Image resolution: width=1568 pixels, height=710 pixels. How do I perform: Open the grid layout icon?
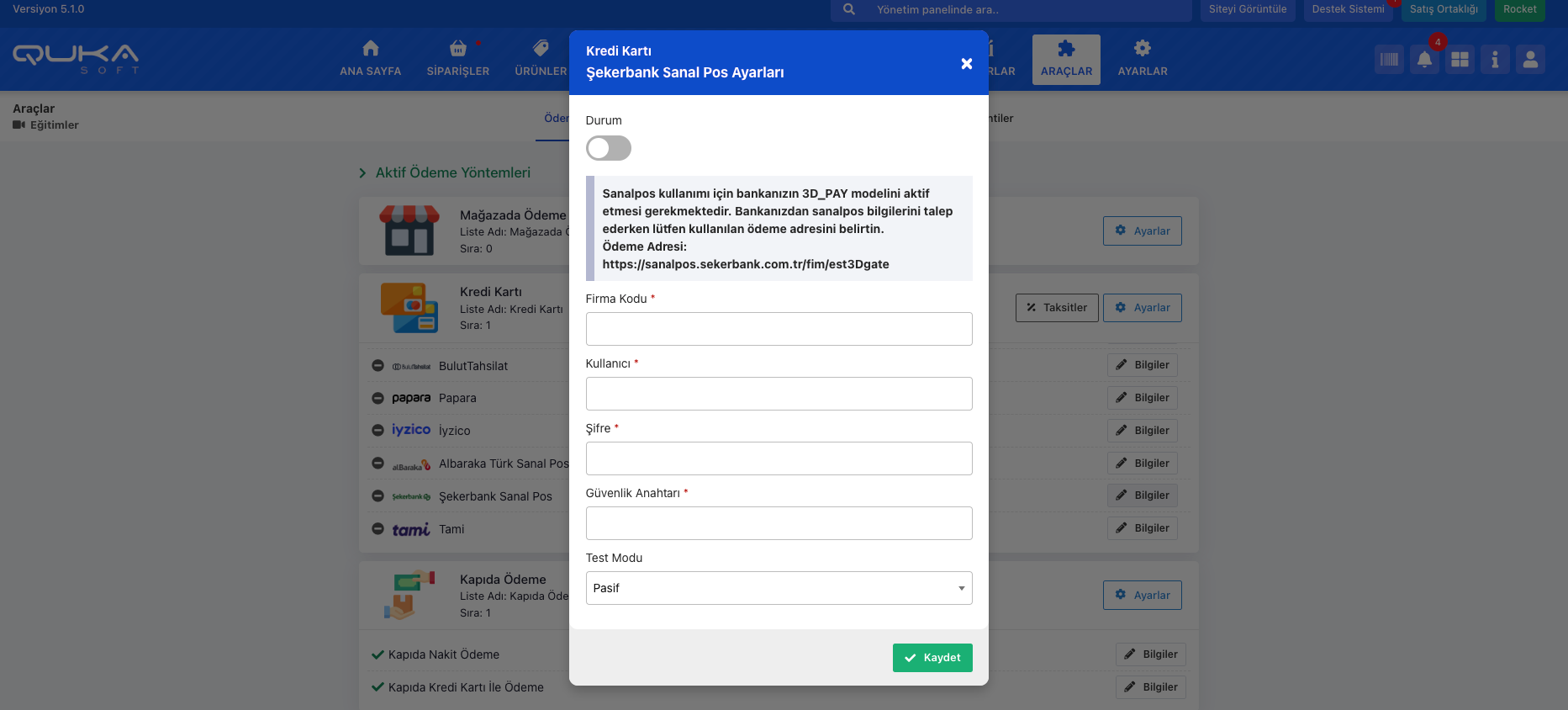point(1460,60)
